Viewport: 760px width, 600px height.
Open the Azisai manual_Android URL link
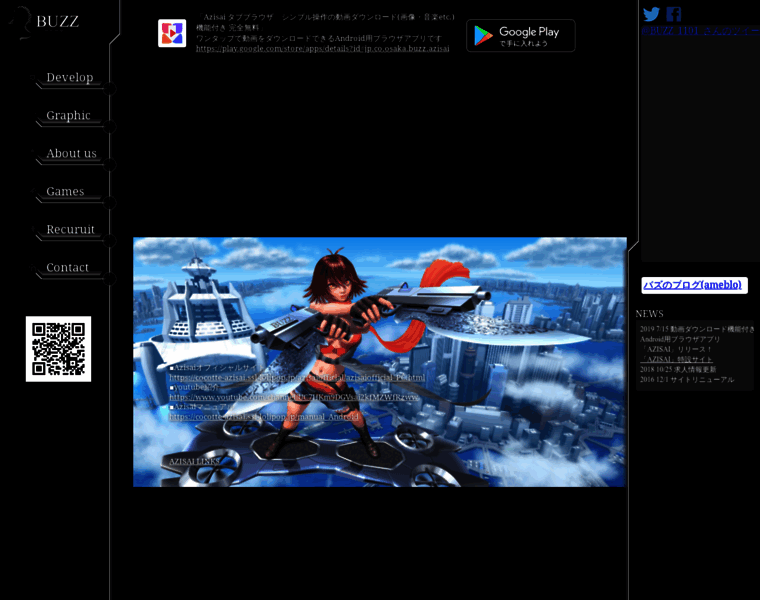point(264,417)
